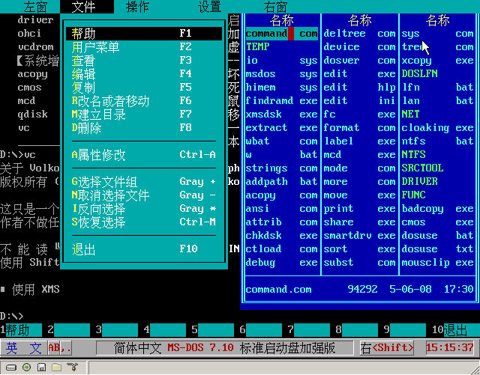Screen dimensions: 480x375
Task: Open the 操作 menu
Action: [137, 7]
